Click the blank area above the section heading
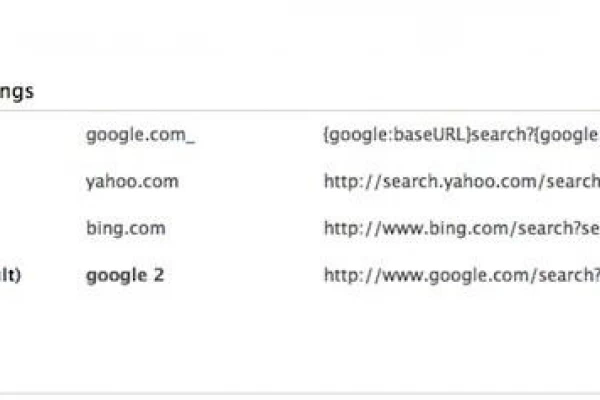This screenshot has height=400, width=600. 300,40
